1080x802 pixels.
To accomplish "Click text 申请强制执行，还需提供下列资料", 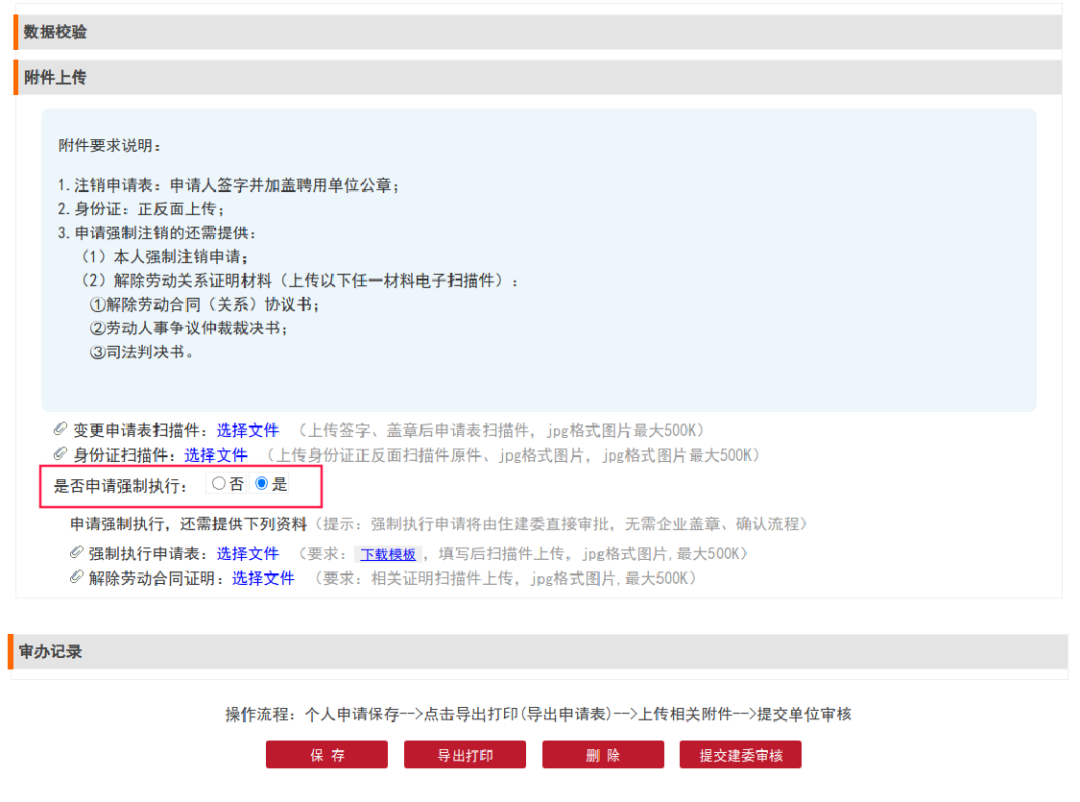I will [x=188, y=524].
